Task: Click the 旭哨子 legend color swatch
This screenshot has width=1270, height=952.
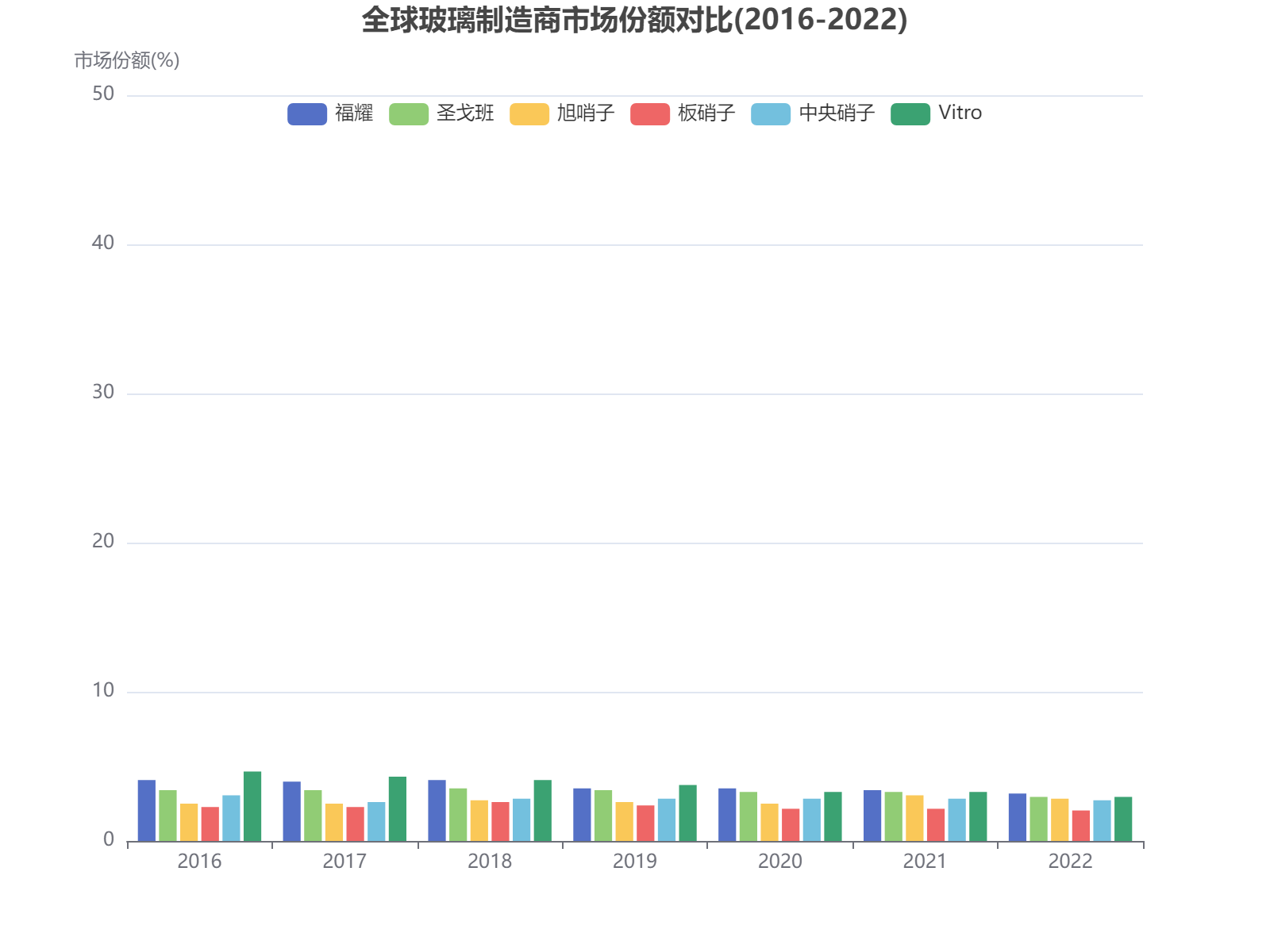Action: click(x=529, y=113)
